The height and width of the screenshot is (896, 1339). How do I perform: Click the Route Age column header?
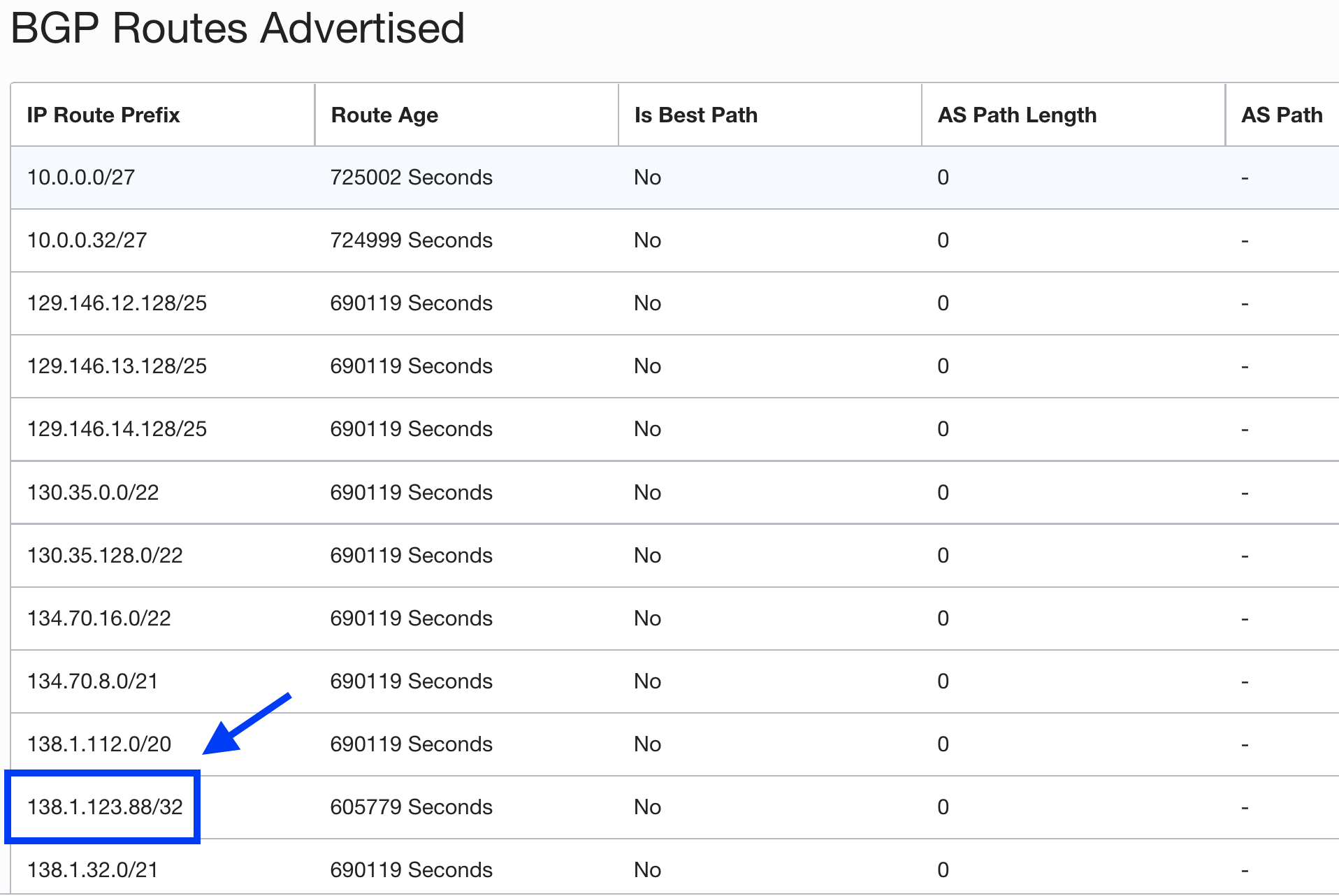(384, 115)
